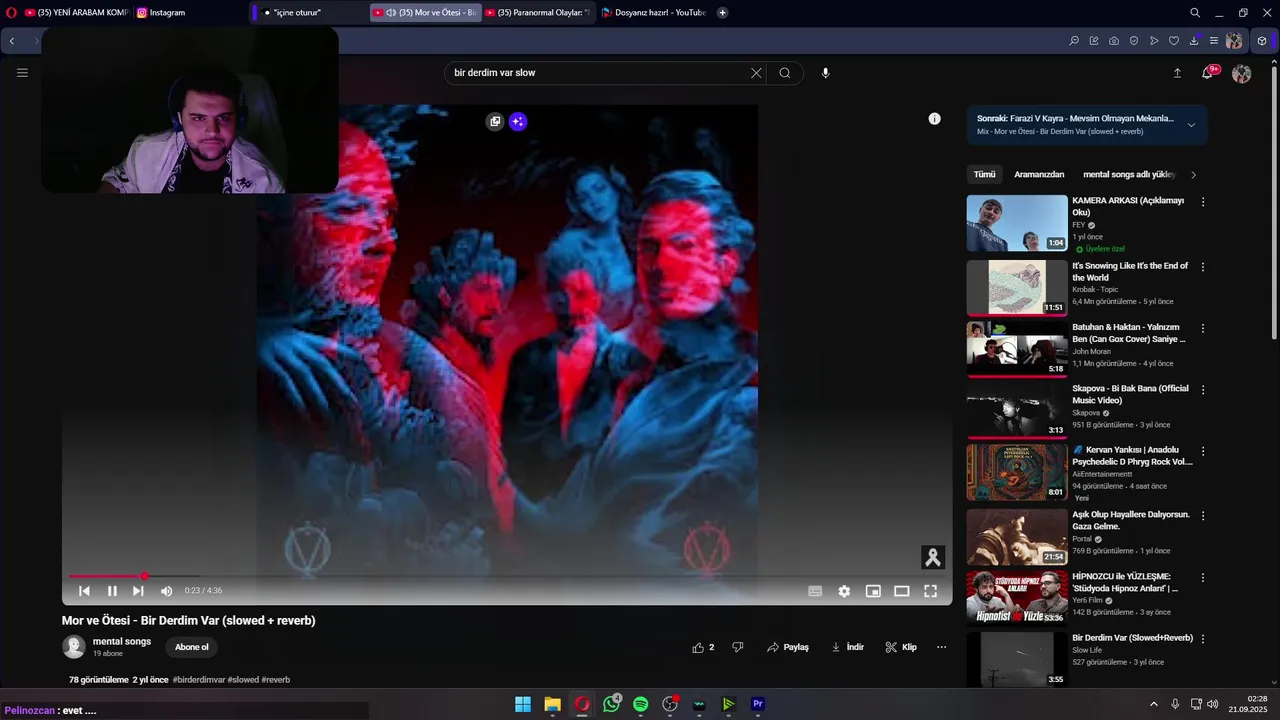Open options for KAMERA ARKASI video
This screenshot has width=1280, height=720.
(x=1203, y=202)
